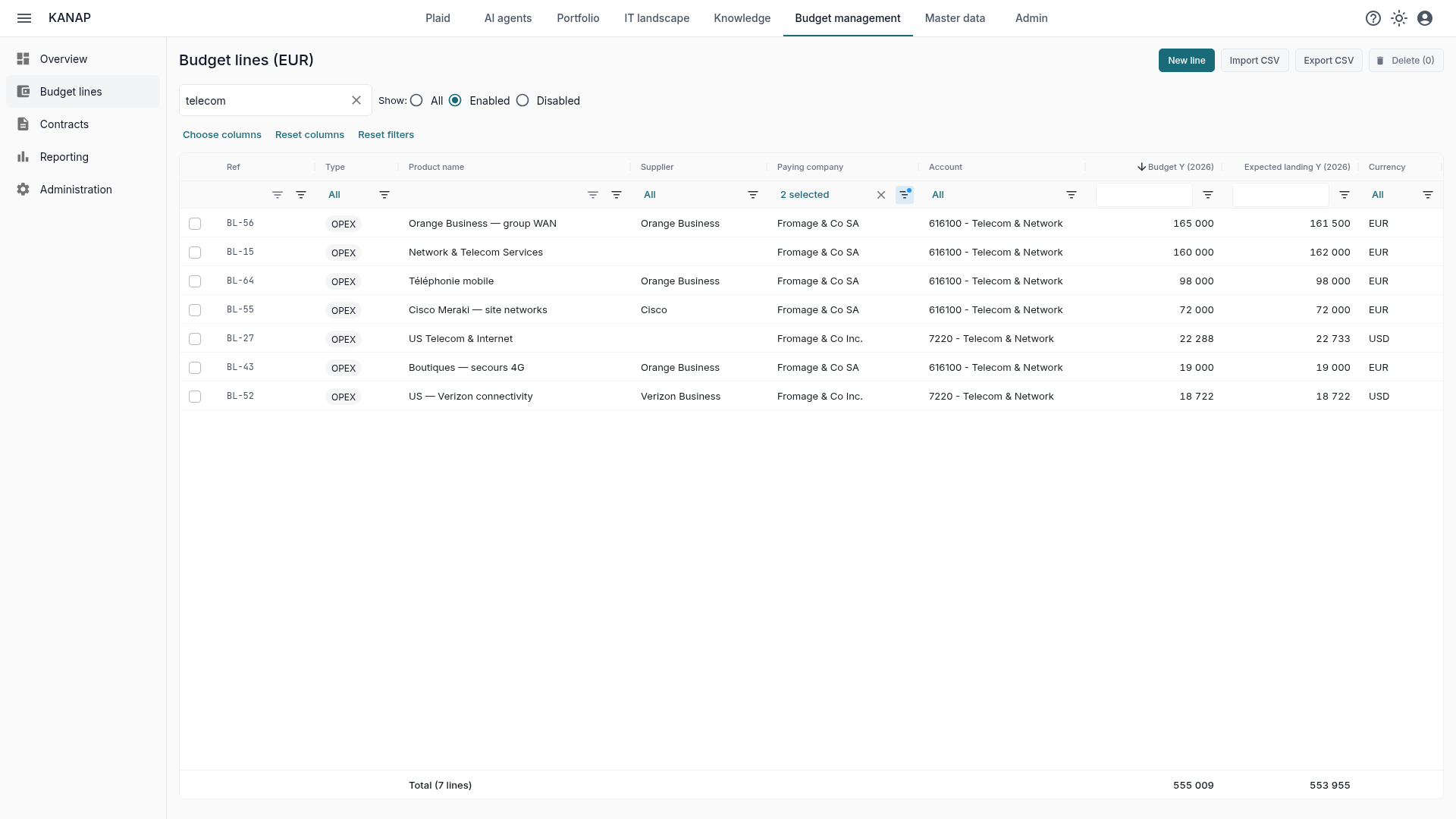
Task: Tick the checkbox for row BL-52
Action: pos(195,397)
